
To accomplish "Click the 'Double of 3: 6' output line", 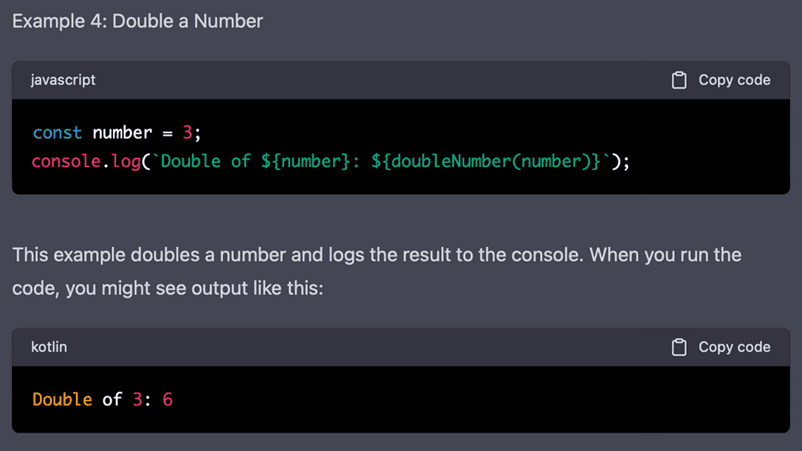I will [103, 399].
